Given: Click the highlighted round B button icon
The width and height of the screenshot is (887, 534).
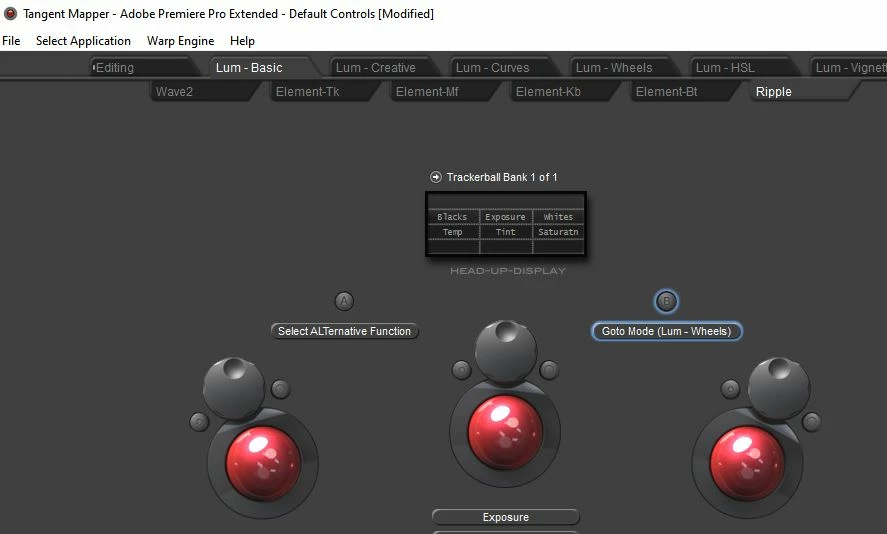Looking at the screenshot, I should tap(666, 301).
